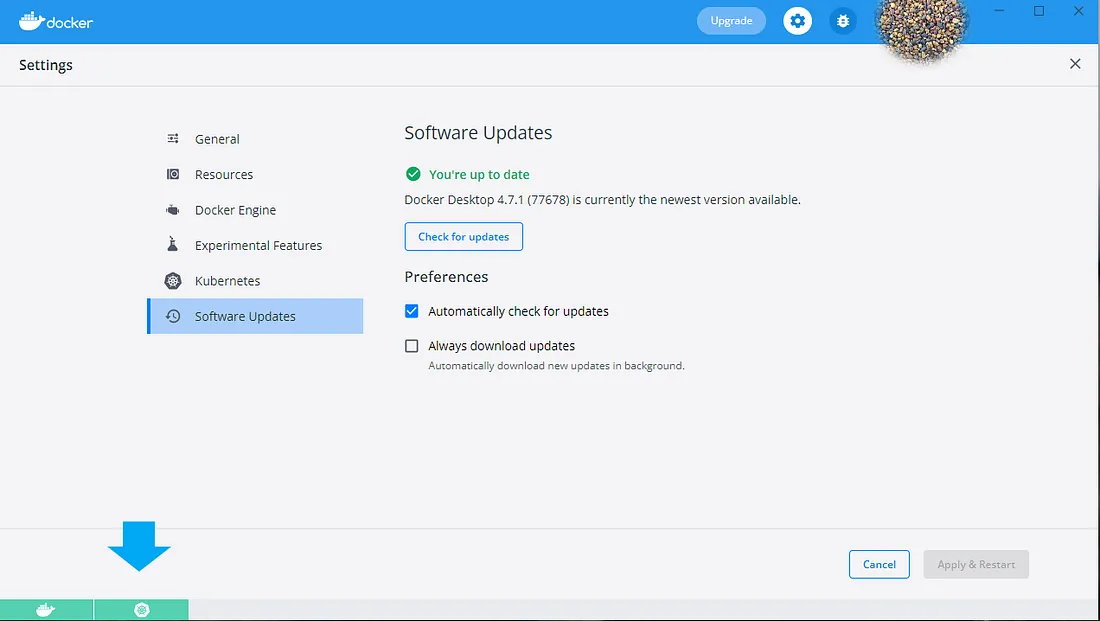Viewport: 1100px width, 621px height.
Task: Close the Docker Desktop window
Action: coord(1078,11)
